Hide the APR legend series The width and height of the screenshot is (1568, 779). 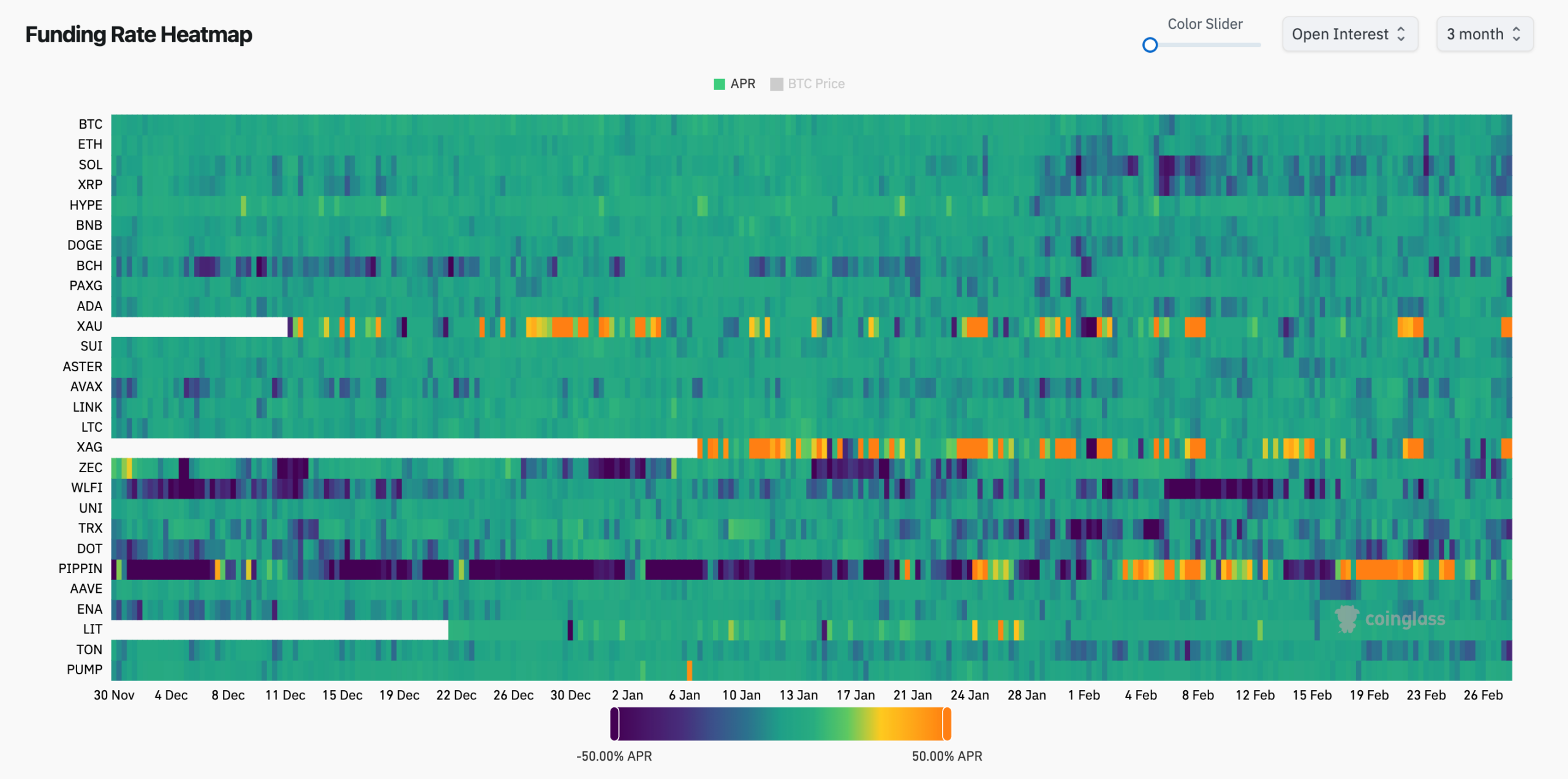coord(742,84)
